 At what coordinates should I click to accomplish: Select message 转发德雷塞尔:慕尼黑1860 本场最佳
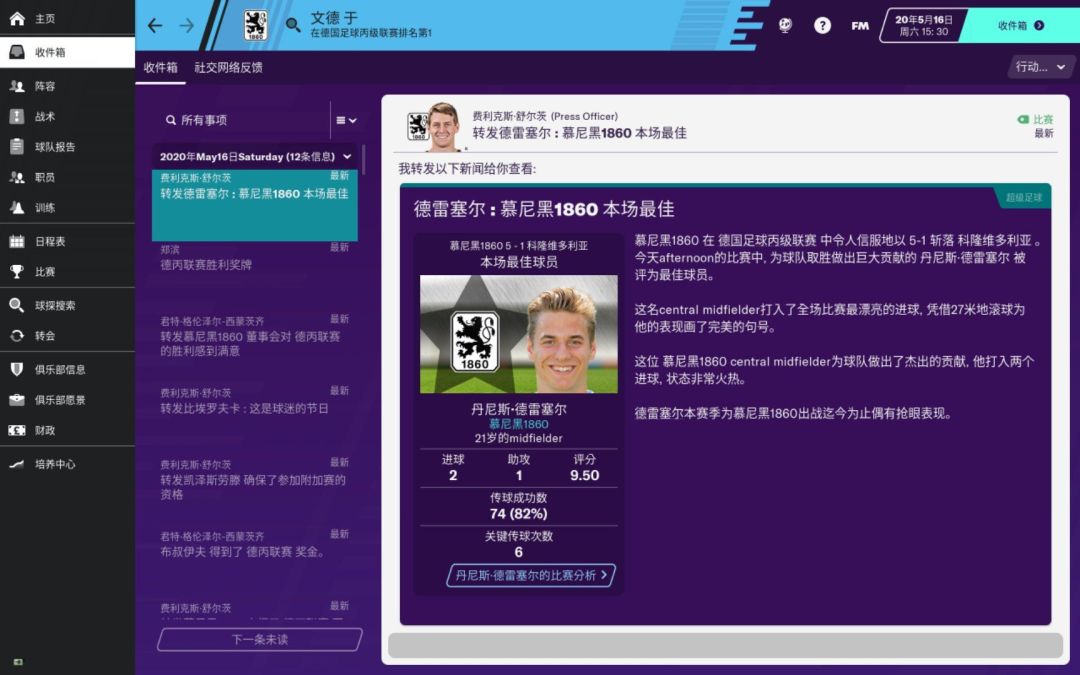(x=255, y=205)
